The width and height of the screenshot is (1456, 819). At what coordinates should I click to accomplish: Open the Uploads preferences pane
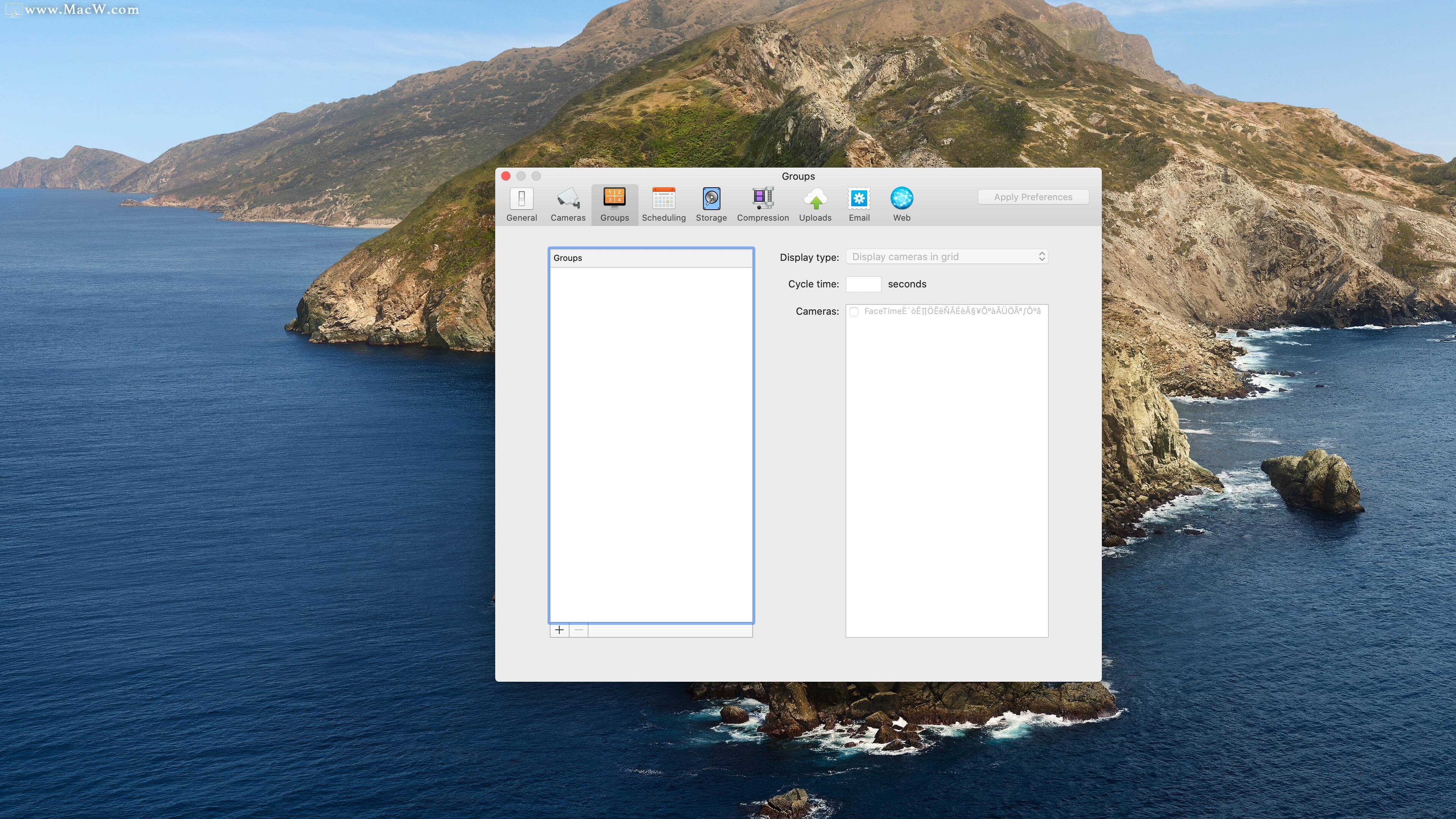(x=815, y=204)
